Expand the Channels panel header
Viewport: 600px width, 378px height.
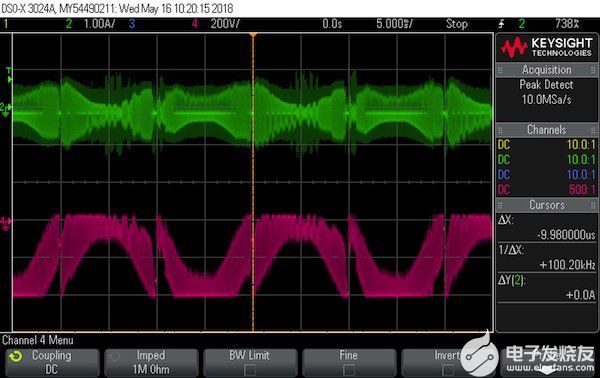click(546, 130)
